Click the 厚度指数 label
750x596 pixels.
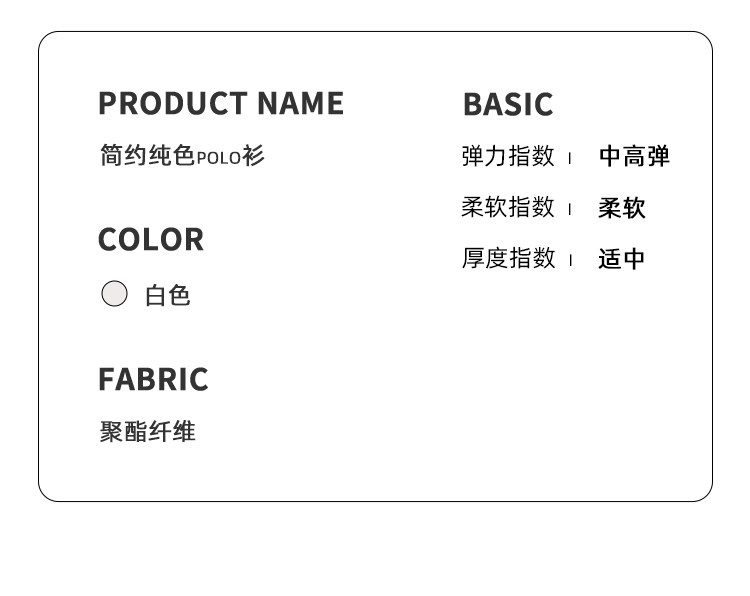pyautogui.click(x=508, y=258)
